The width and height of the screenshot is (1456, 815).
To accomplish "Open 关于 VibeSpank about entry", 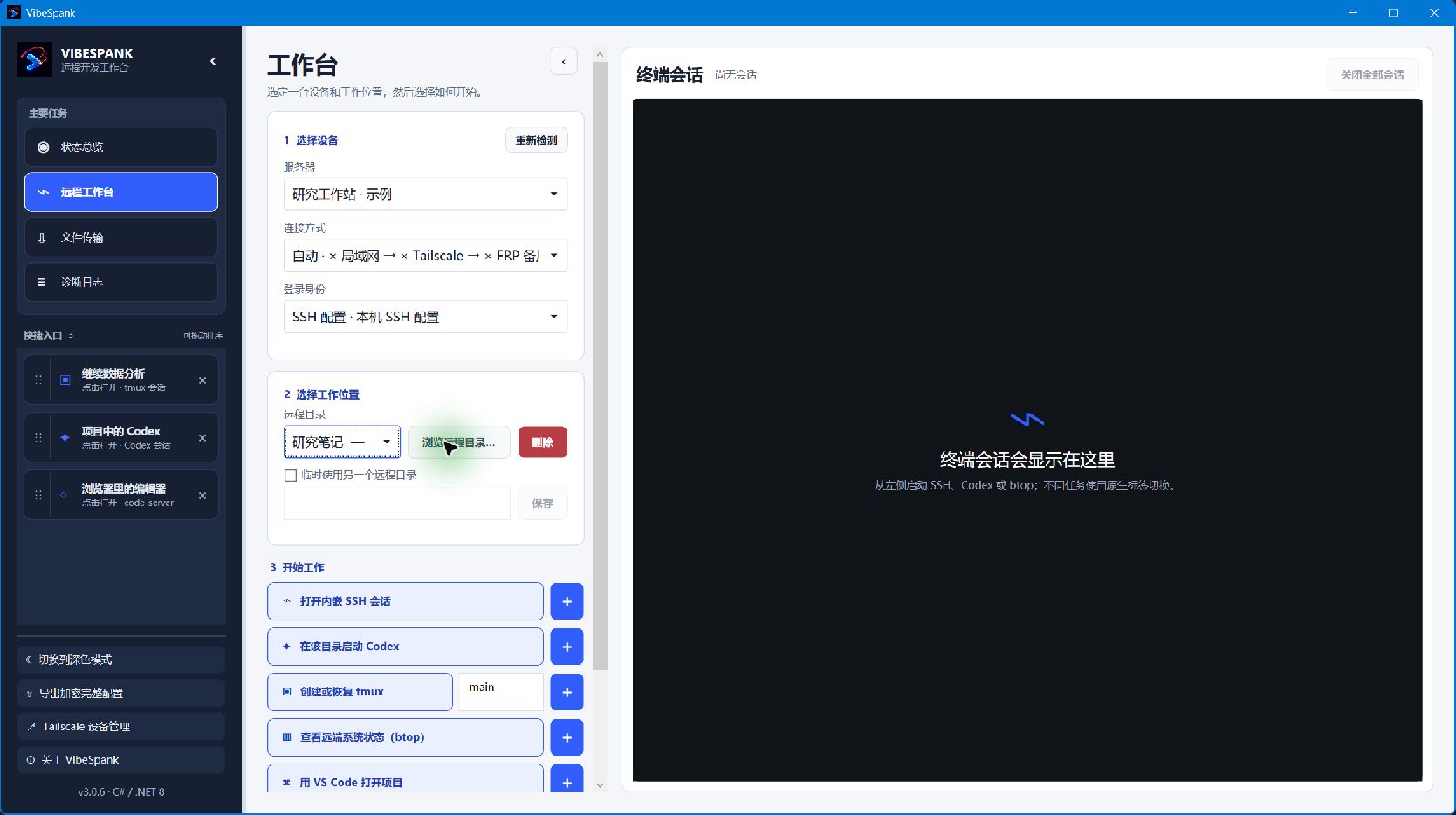I will pos(121,759).
